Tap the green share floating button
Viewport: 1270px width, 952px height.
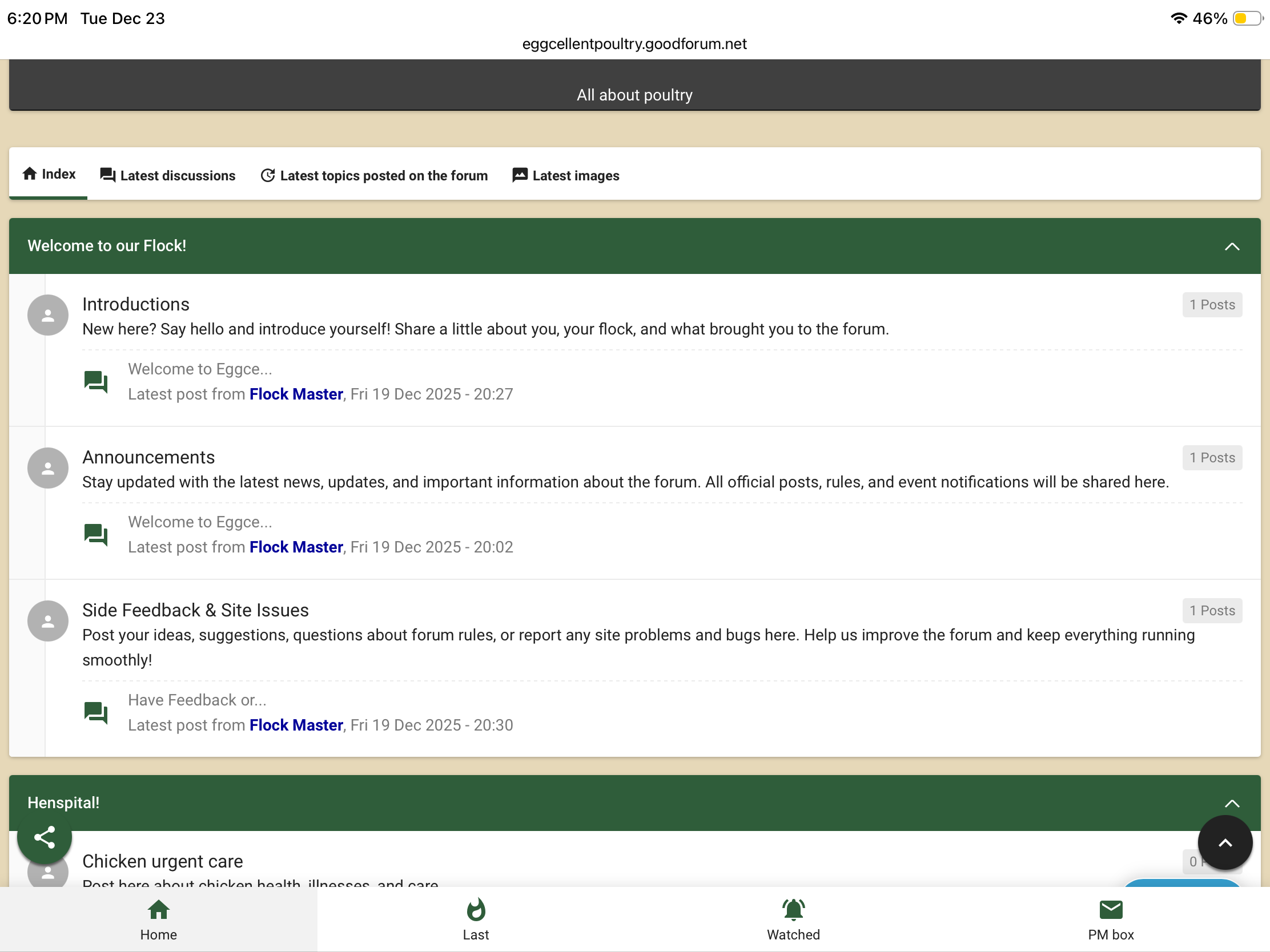pyautogui.click(x=44, y=837)
